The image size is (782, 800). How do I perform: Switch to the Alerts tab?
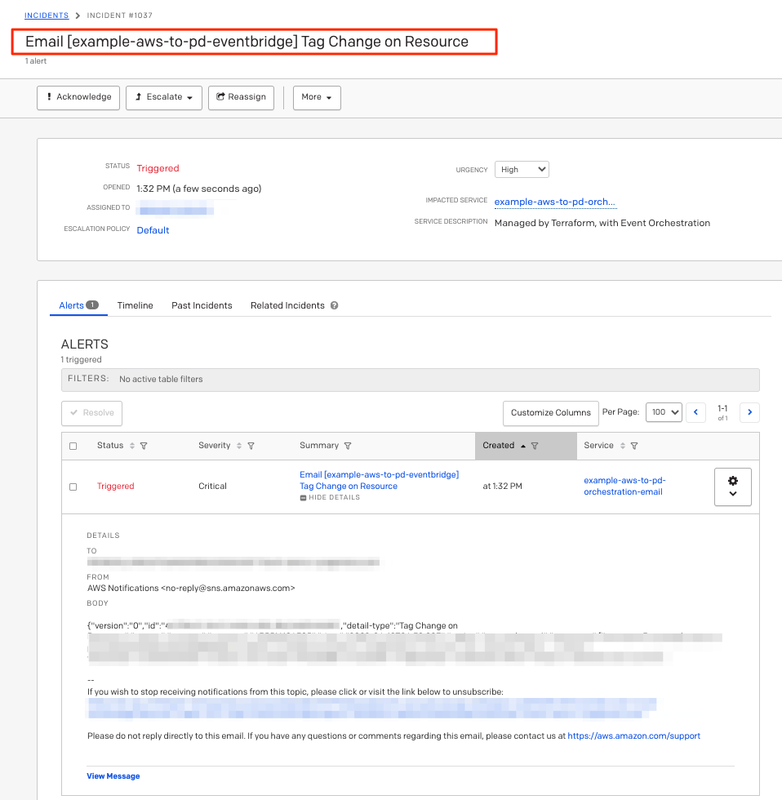(78, 305)
